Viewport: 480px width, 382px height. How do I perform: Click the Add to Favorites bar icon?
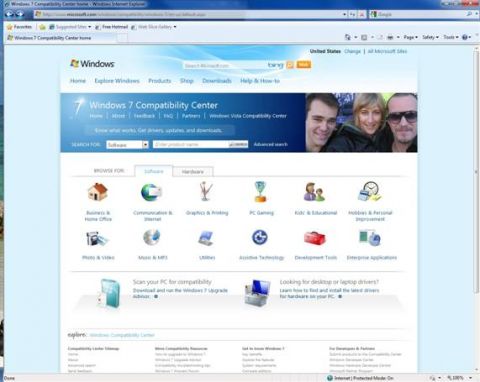pyautogui.click(x=42, y=27)
